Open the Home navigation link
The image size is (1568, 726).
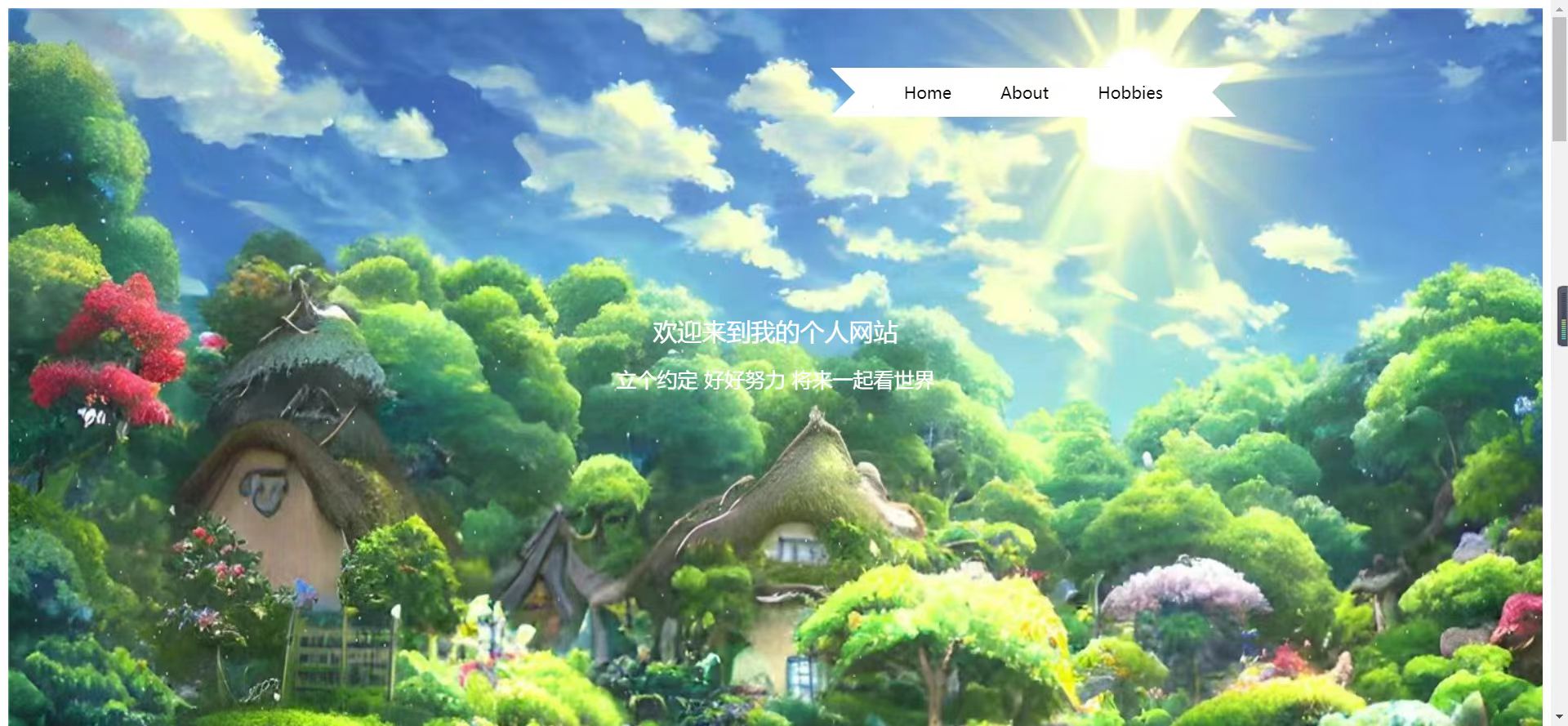click(x=927, y=93)
